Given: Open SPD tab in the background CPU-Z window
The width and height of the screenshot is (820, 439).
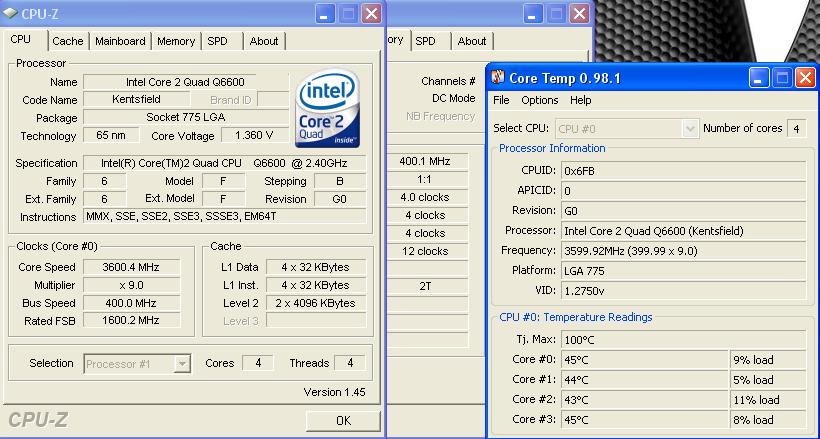Looking at the screenshot, I should click(425, 41).
